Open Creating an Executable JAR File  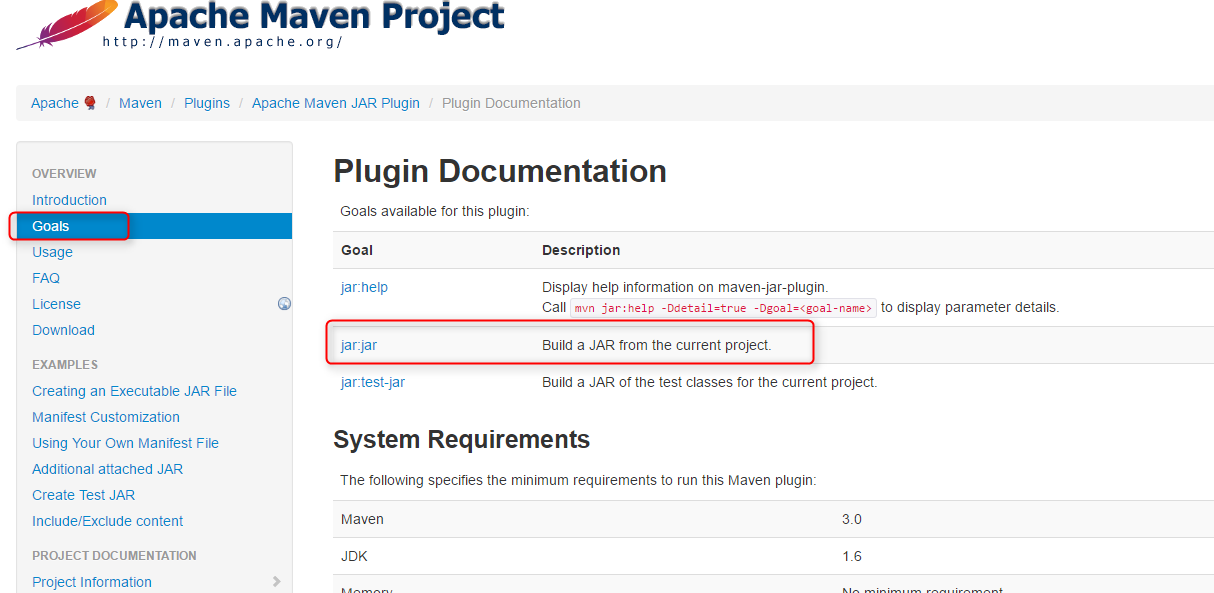coord(134,391)
